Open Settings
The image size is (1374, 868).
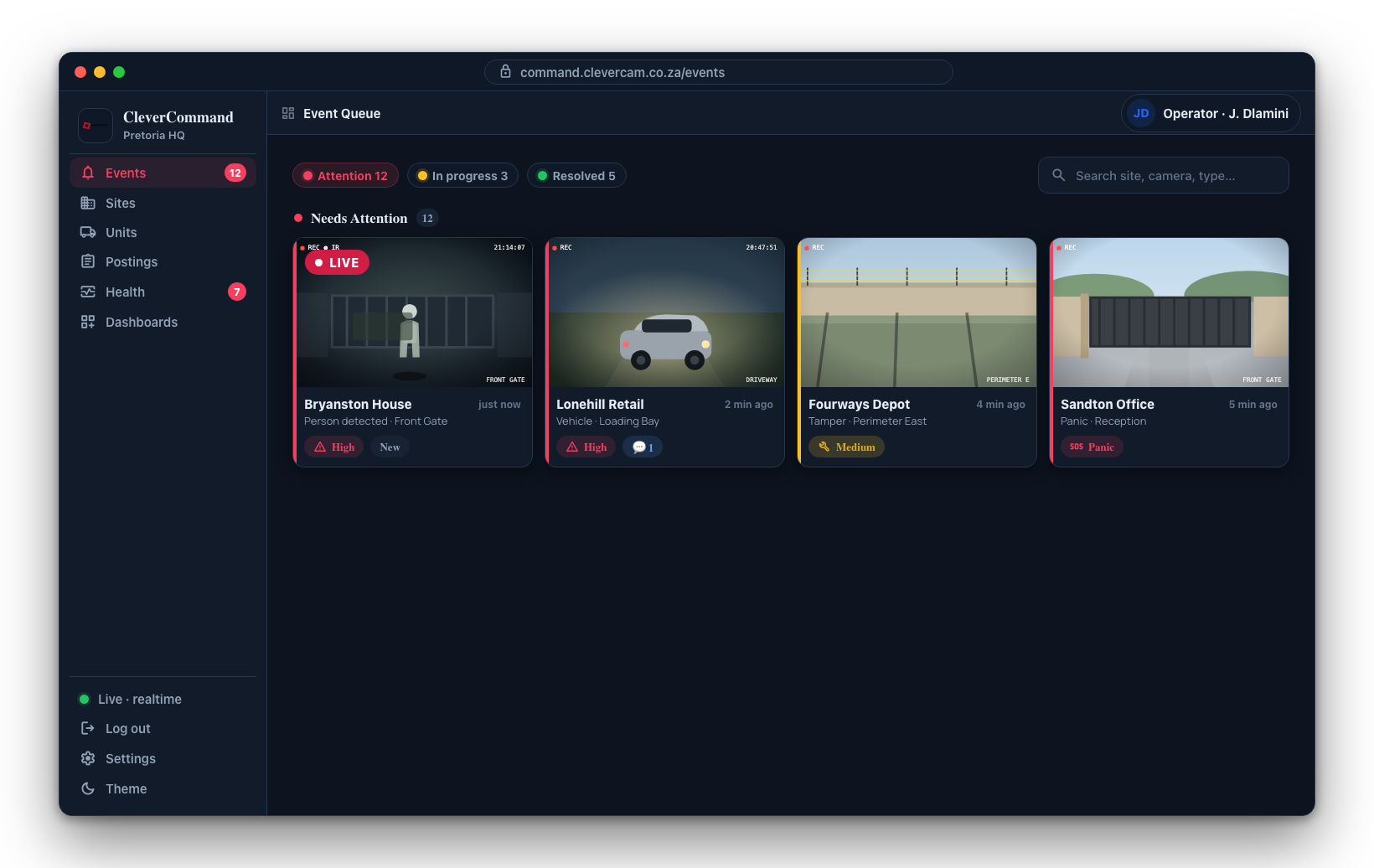coord(163,758)
